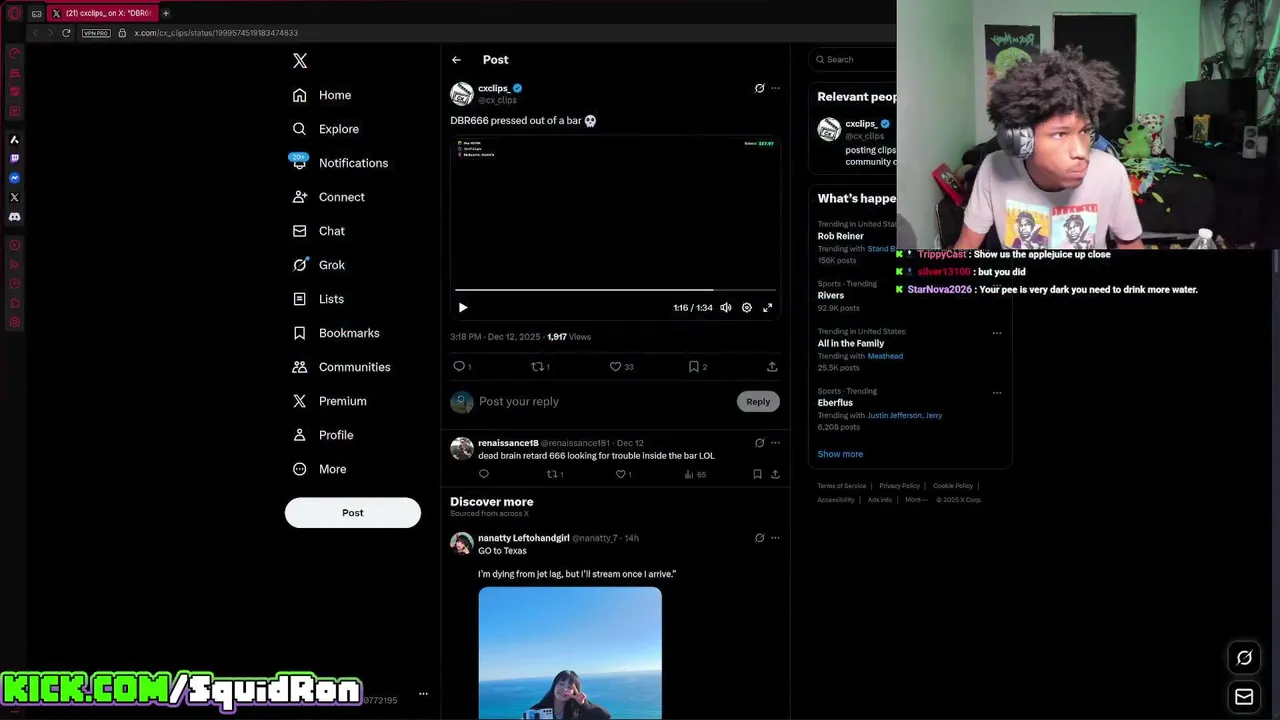Open Connect in the sidebar

click(x=329, y=197)
